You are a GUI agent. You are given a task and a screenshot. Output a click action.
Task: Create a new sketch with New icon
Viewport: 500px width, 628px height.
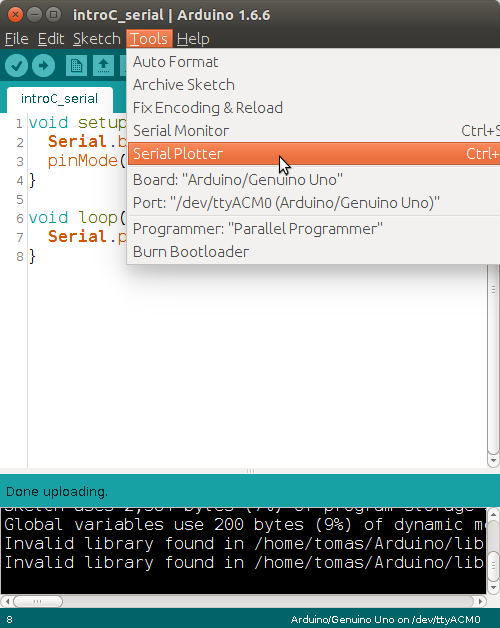[x=76, y=66]
